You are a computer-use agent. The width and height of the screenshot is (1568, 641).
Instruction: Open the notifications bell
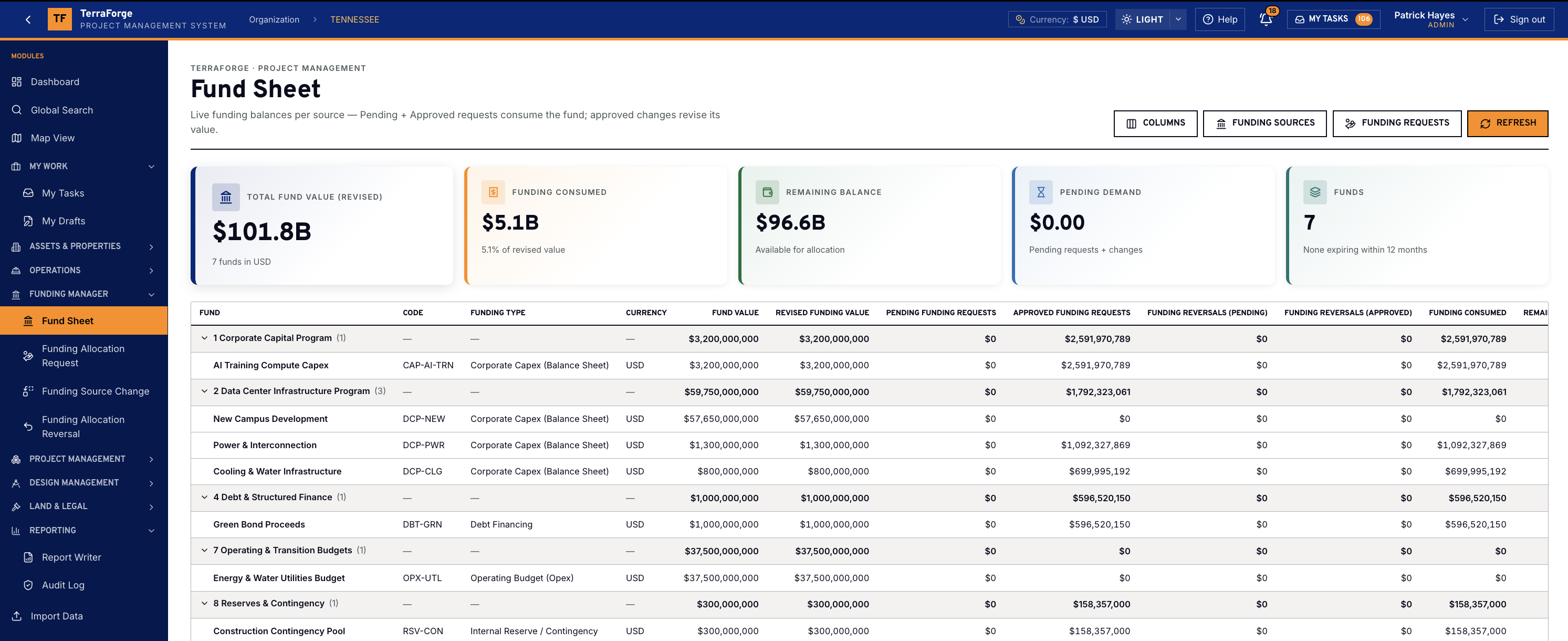coord(1266,19)
